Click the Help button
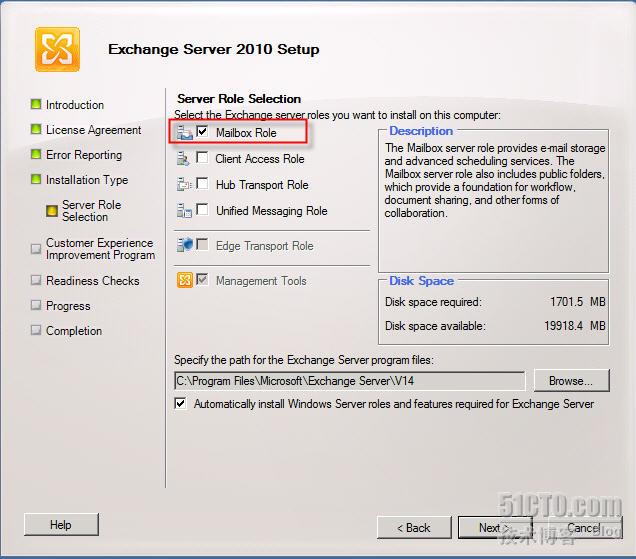Image resolution: width=636 pixels, height=559 pixels. click(x=61, y=525)
